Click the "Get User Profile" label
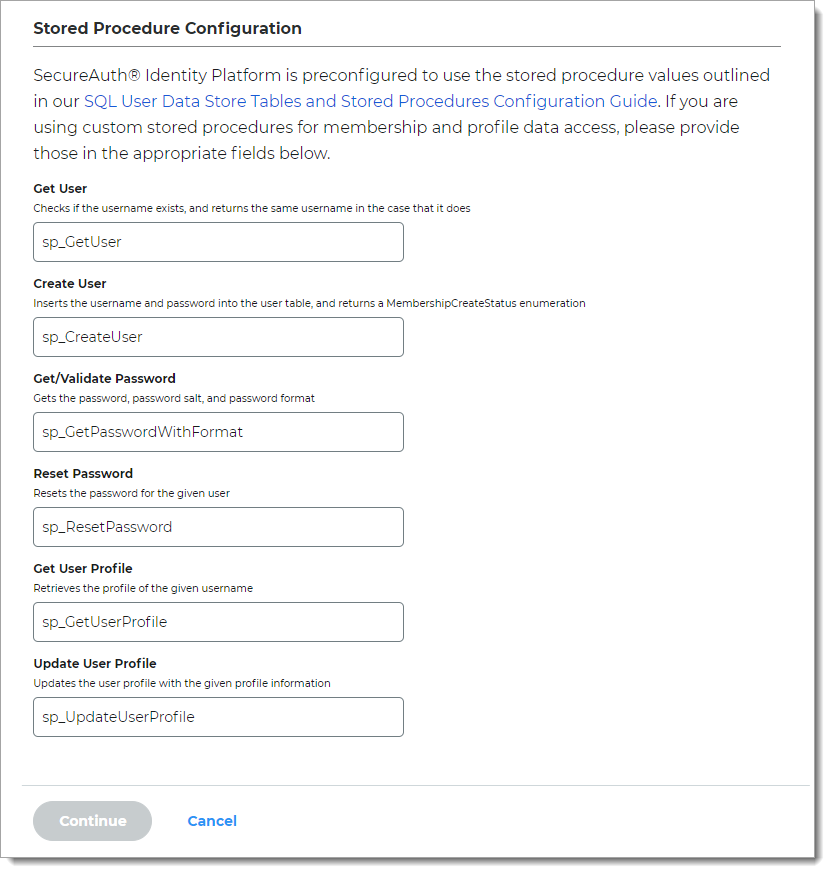 [82, 569]
